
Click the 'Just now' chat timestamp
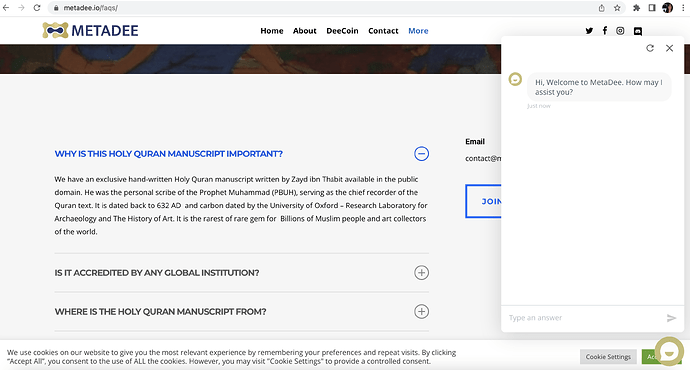point(539,106)
